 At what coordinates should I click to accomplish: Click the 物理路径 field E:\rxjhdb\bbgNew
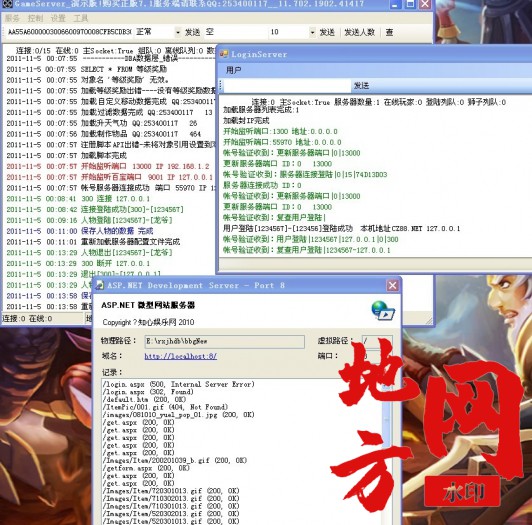[224, 341]
